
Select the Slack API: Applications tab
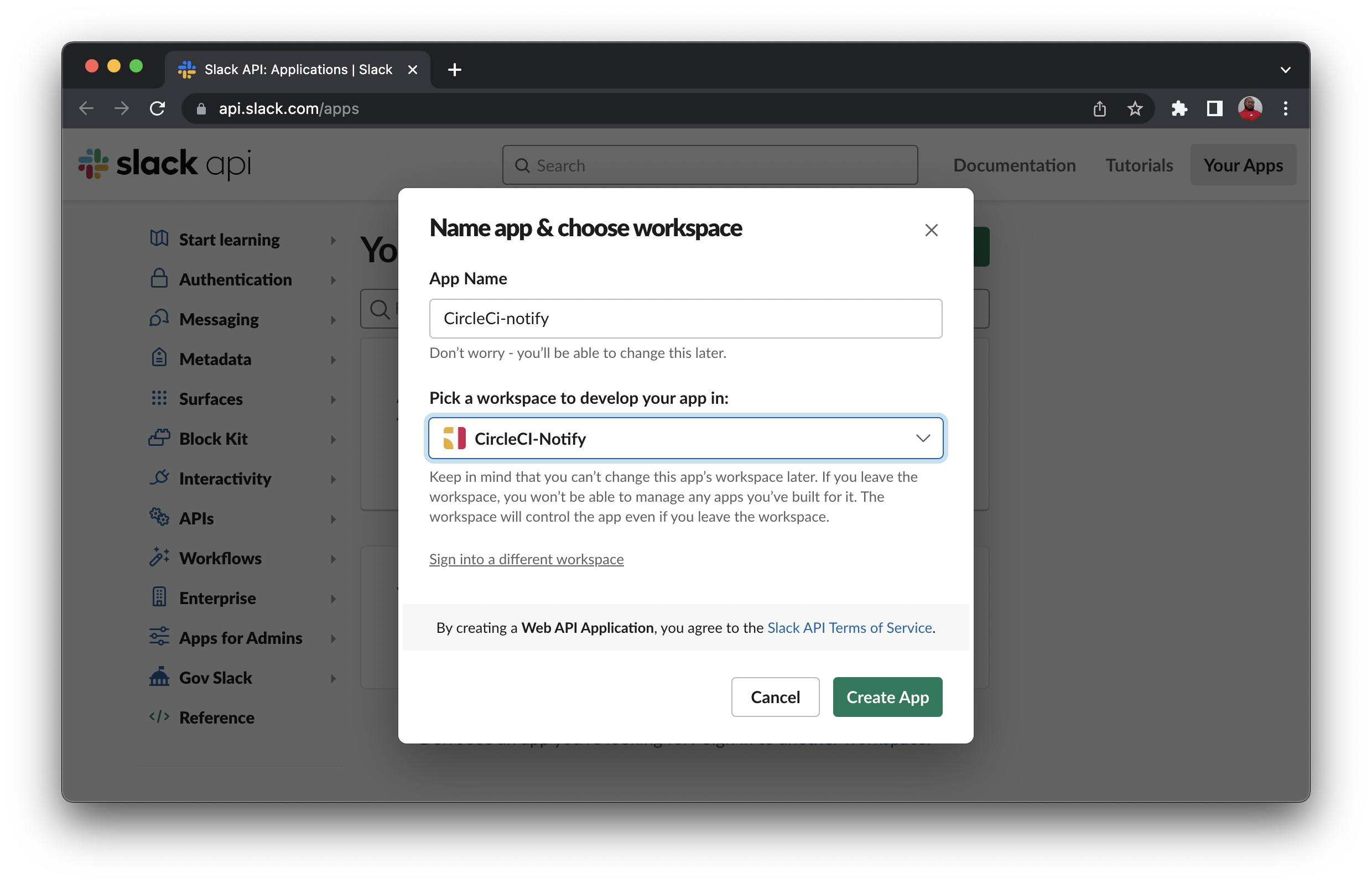(x=298, y=70)
